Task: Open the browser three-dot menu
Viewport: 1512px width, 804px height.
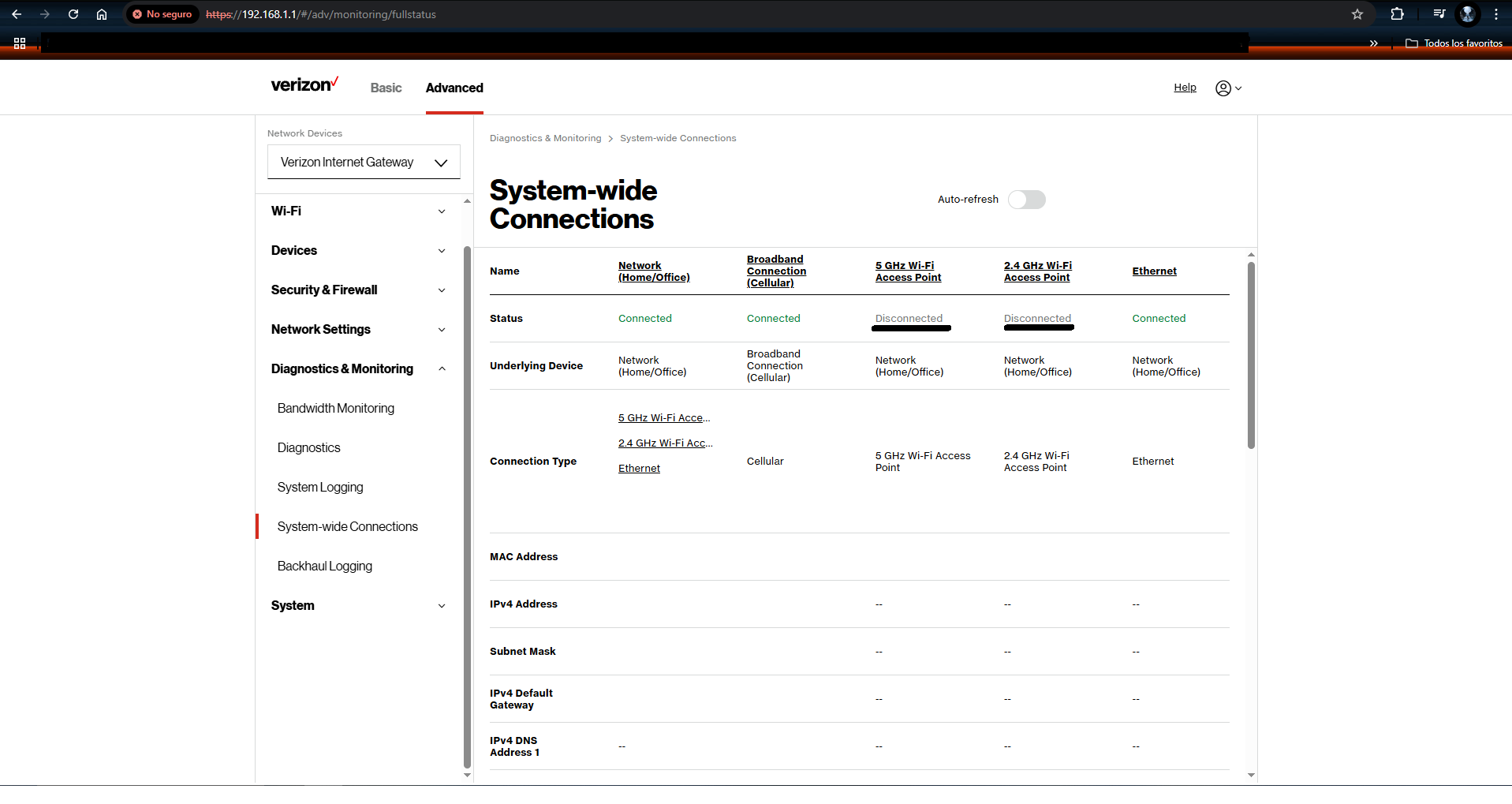Action: pyautogui.click(x=1496, y=14)
